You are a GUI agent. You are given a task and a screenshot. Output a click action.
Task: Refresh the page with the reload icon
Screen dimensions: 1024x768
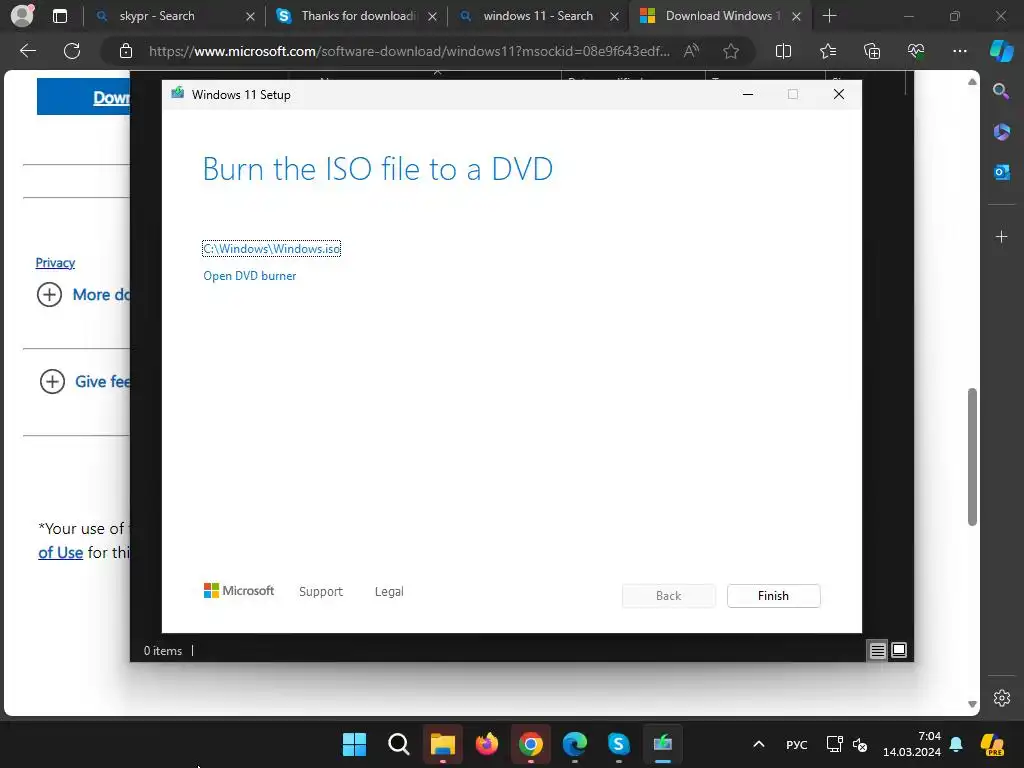(72, 51)
